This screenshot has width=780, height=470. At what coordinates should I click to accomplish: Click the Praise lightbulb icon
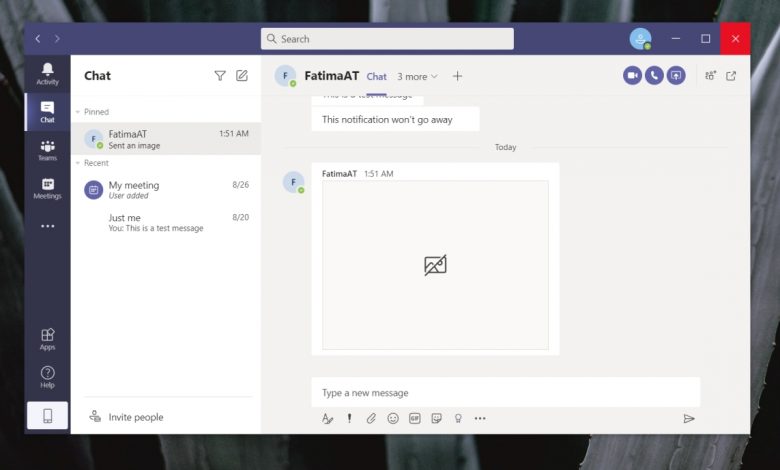click(458, 418)
